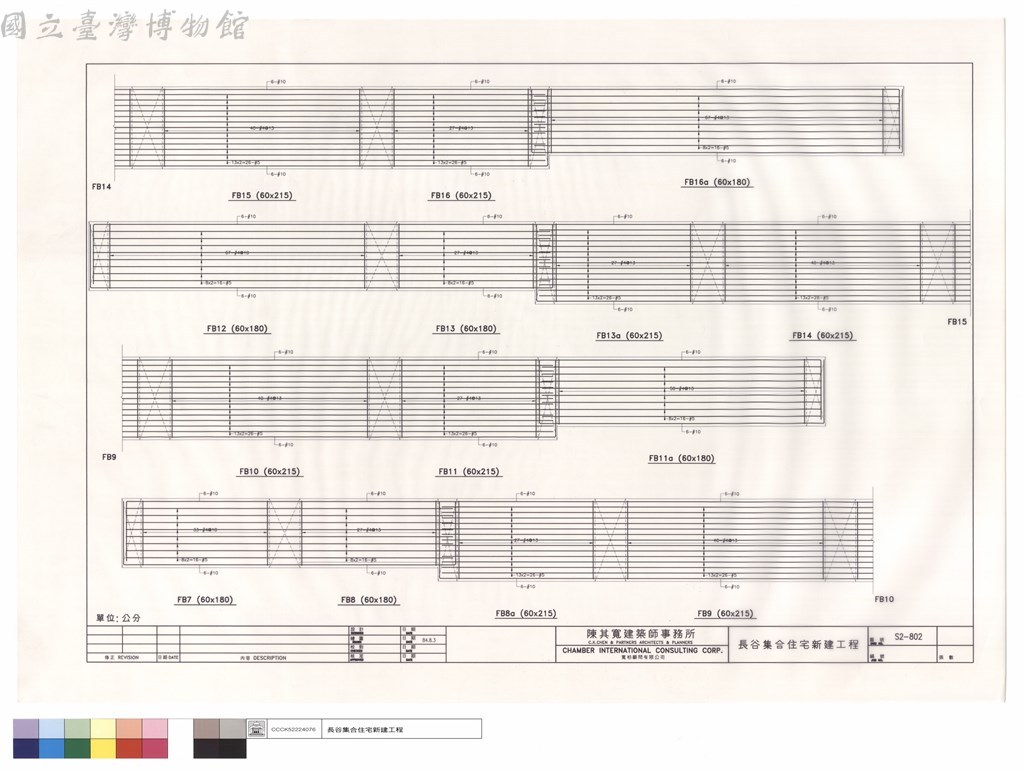Click the FB11a (60x180) beam label
Image resolution: width=1024 pixels, height=772 pixels.
(x=681, y=458)
